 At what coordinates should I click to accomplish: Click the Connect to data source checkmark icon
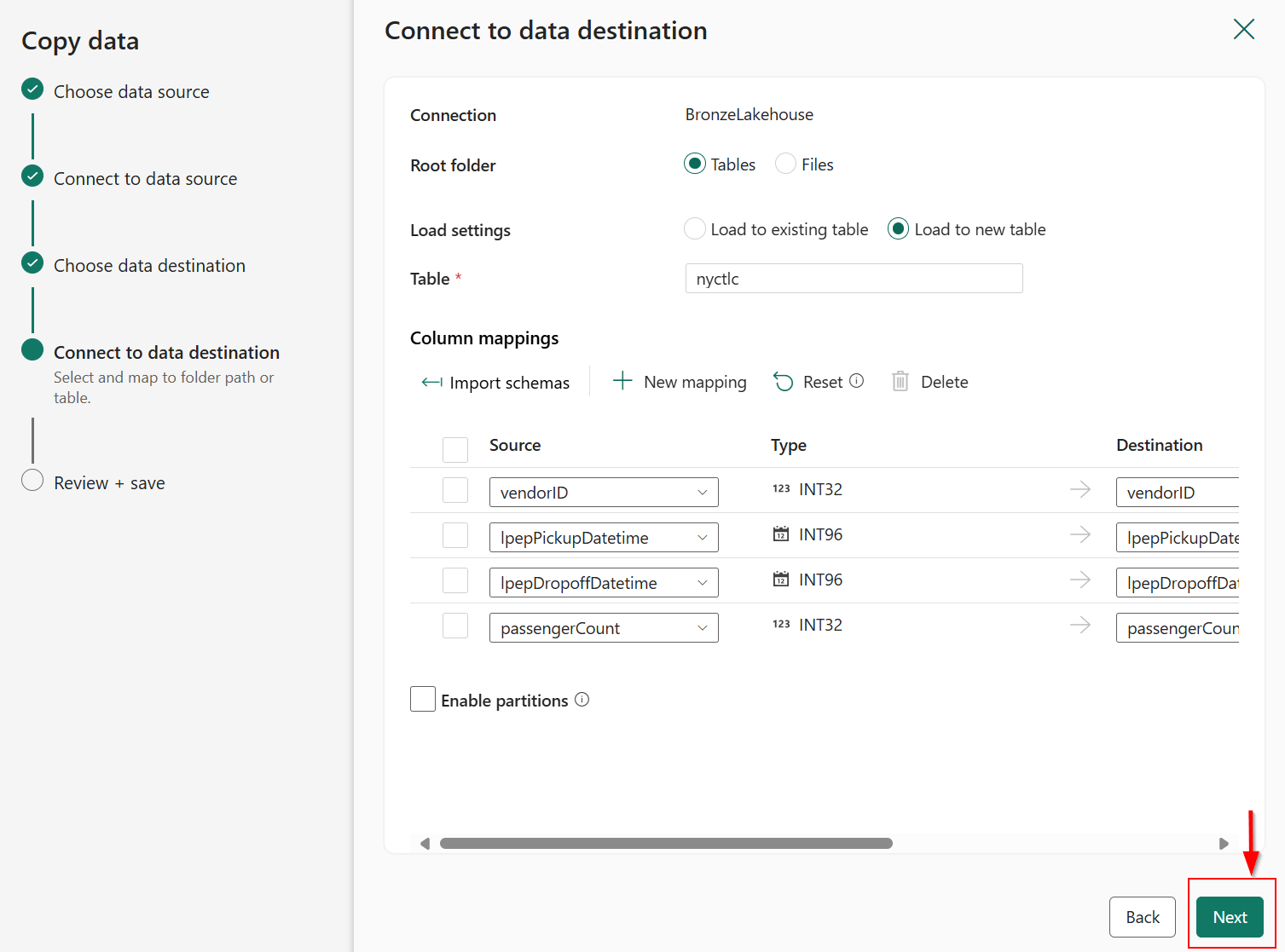point(32,176)
